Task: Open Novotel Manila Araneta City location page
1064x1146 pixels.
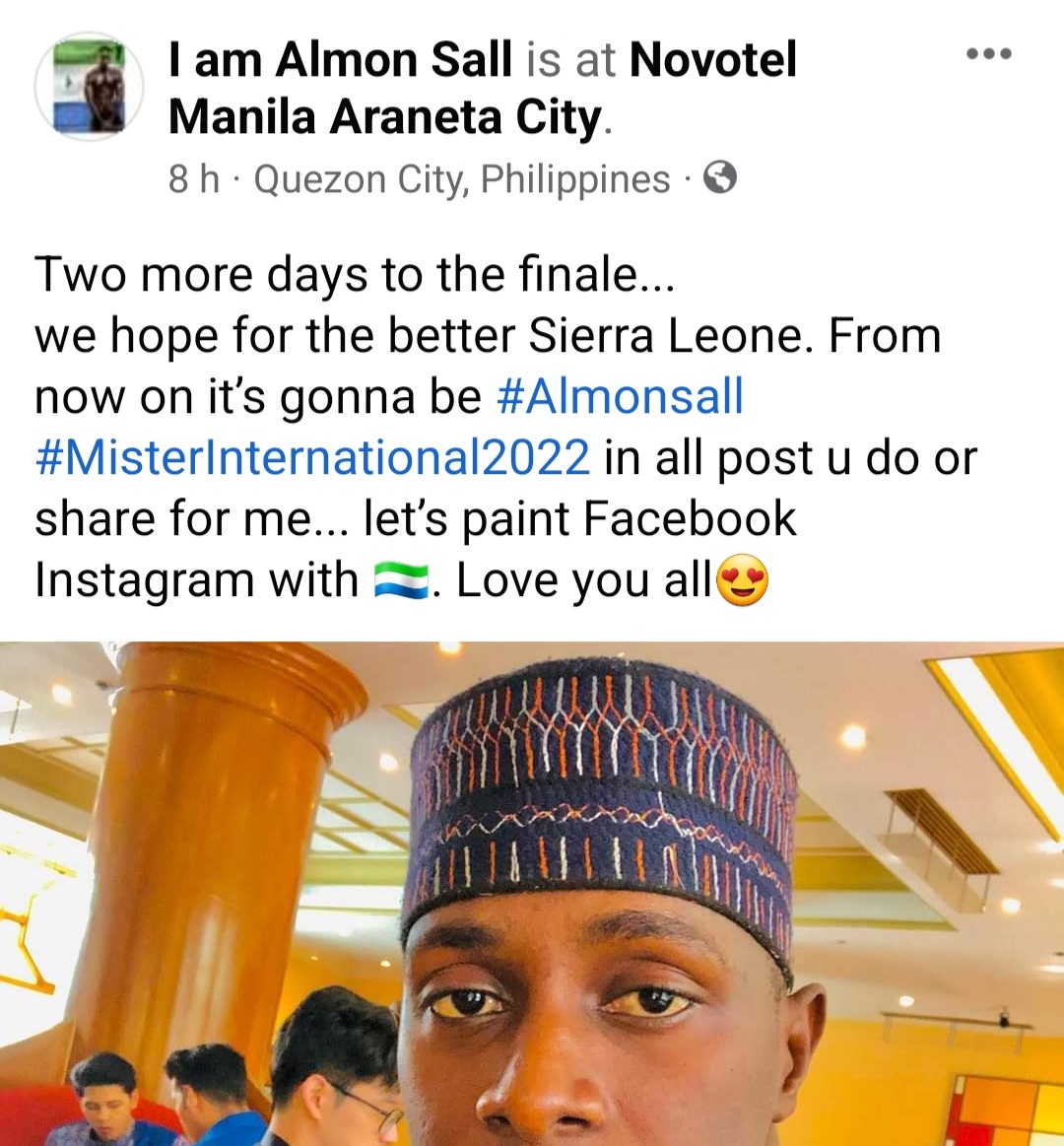Action: [483, 88]
